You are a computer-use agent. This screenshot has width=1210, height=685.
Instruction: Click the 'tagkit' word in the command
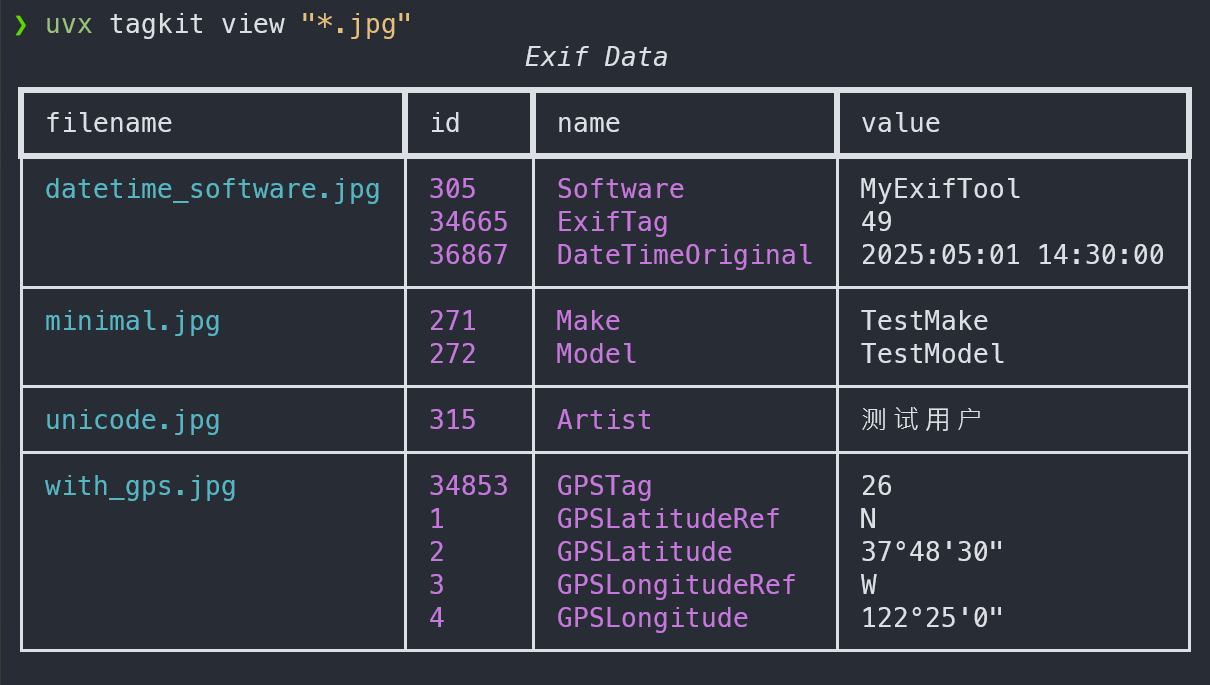coord(157,25)
